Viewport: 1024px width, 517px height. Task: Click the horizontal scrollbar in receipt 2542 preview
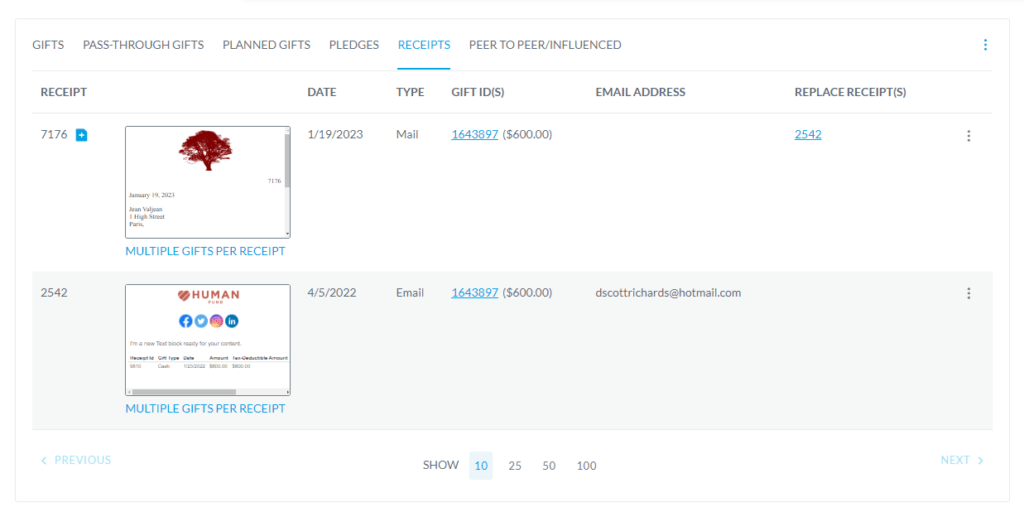tap(184, 392)
